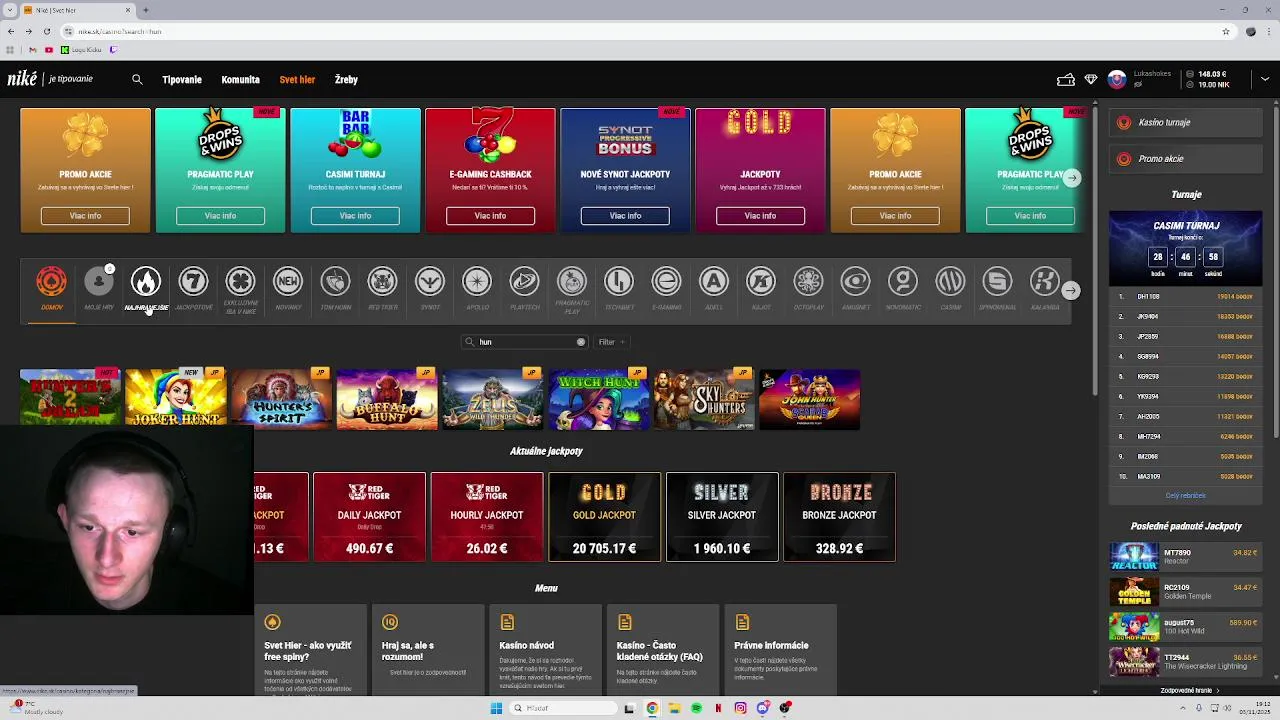Filter games by Apollo provider
The width and height of the screenshot is (1280, 720).
(x=477, y=289)
